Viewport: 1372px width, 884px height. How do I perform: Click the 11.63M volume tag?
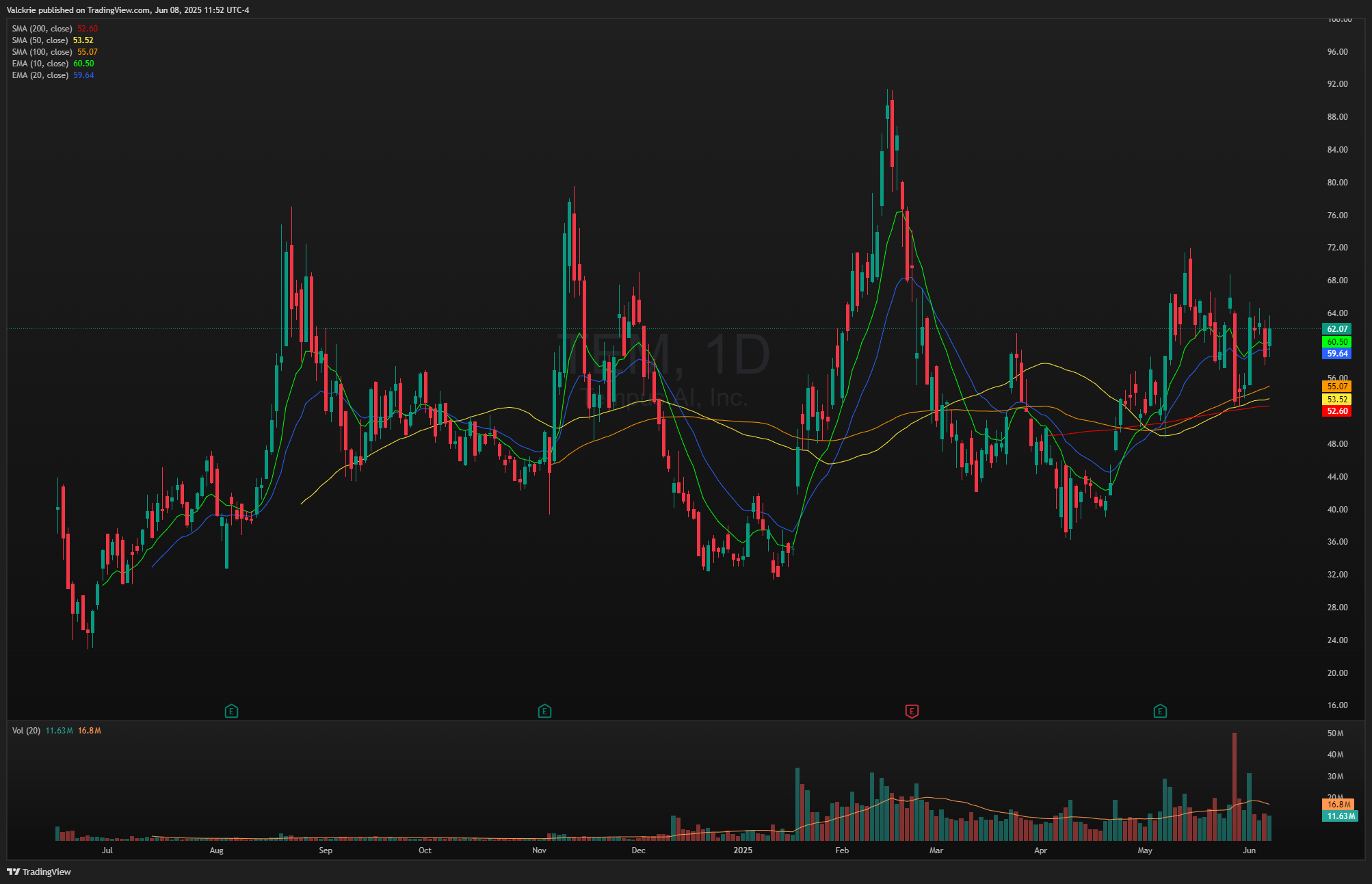point(1341,816)
